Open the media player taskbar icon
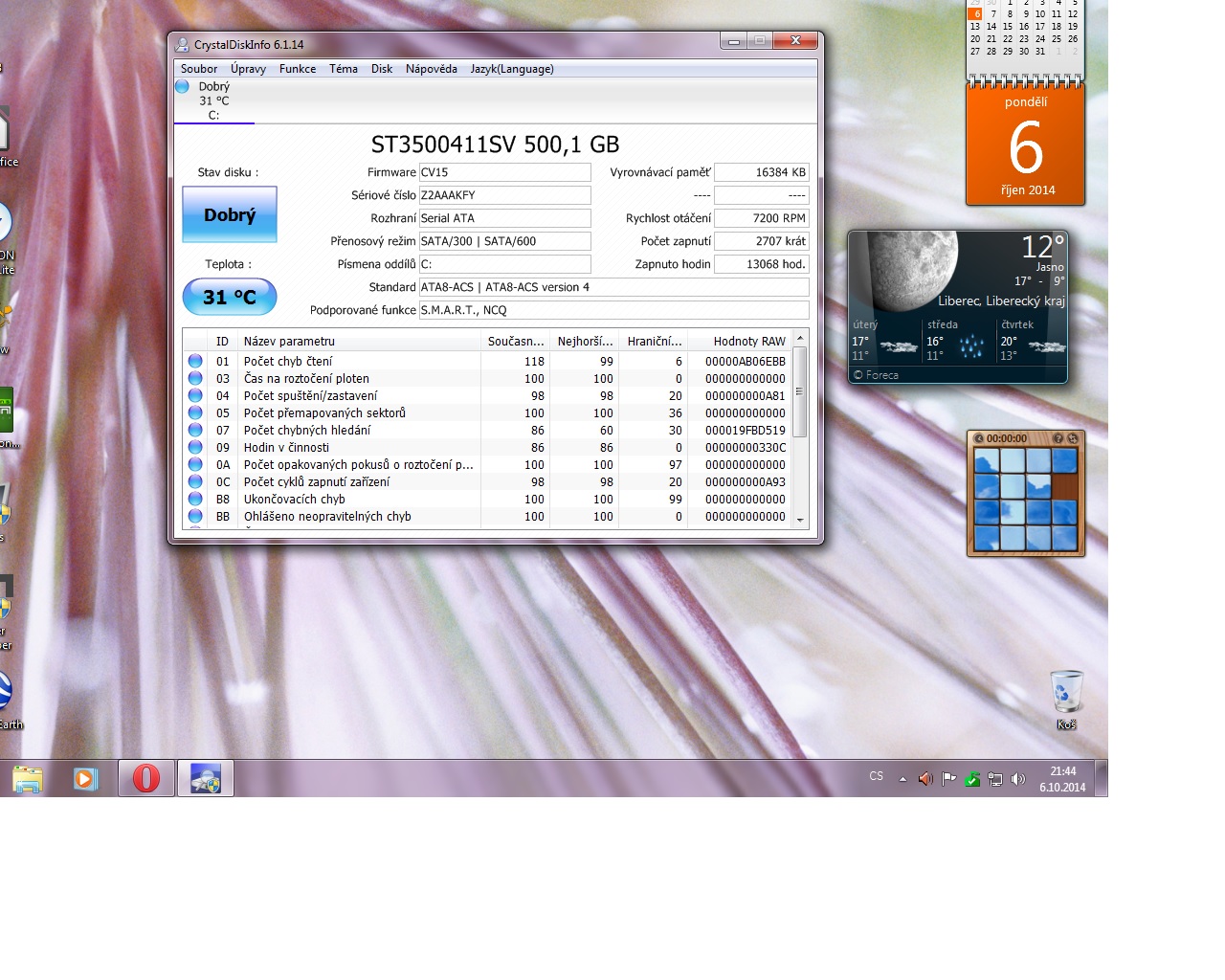The width and height of the screenshot is (1225, 980). click(x=86, y=778)
